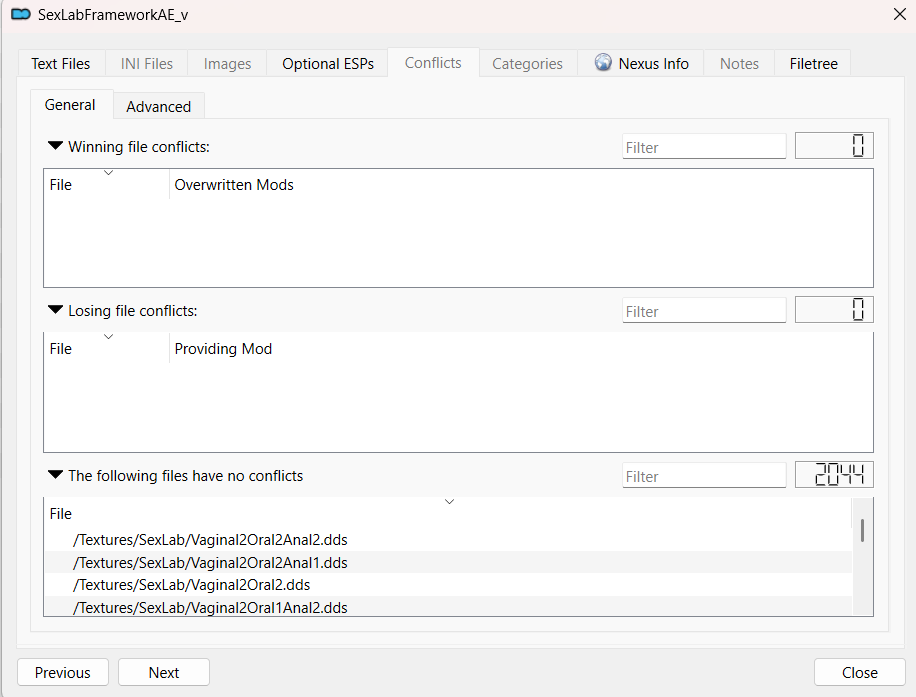Click the Previous button
The height and width of the screenshot is (697, 916).
click(63, 672)
